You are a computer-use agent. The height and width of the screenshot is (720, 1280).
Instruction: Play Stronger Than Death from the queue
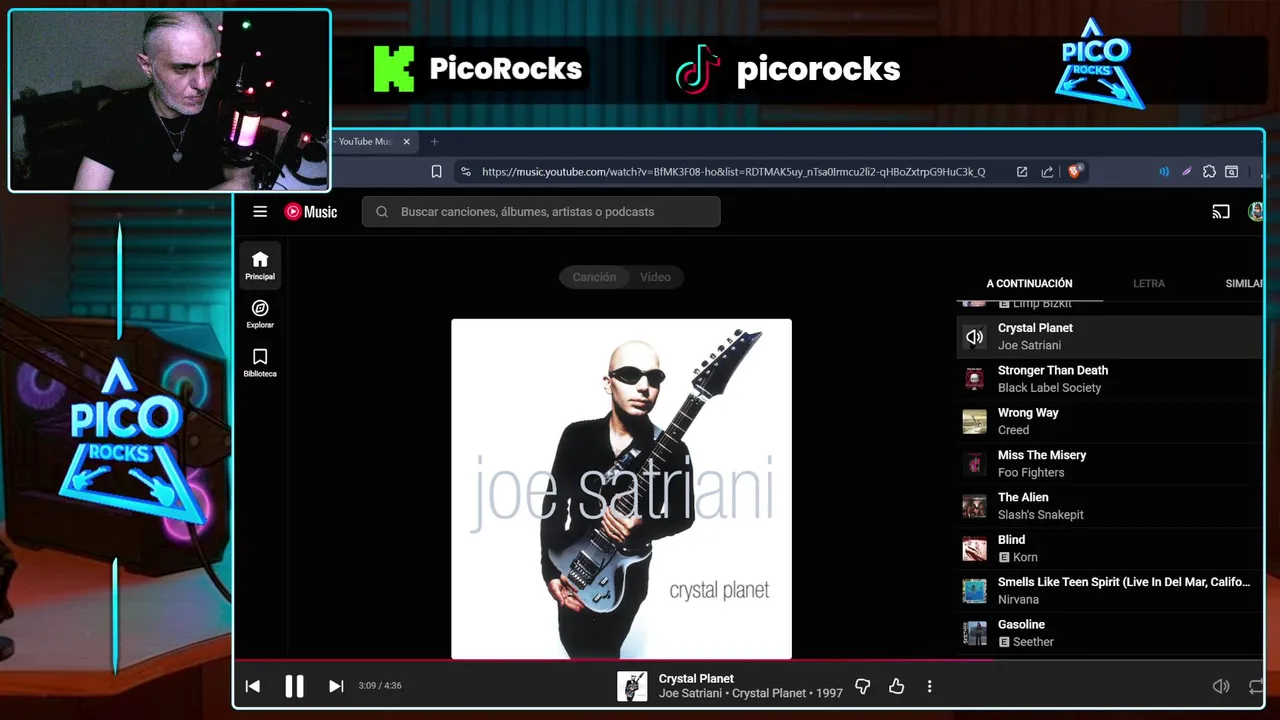point(1110,379)
